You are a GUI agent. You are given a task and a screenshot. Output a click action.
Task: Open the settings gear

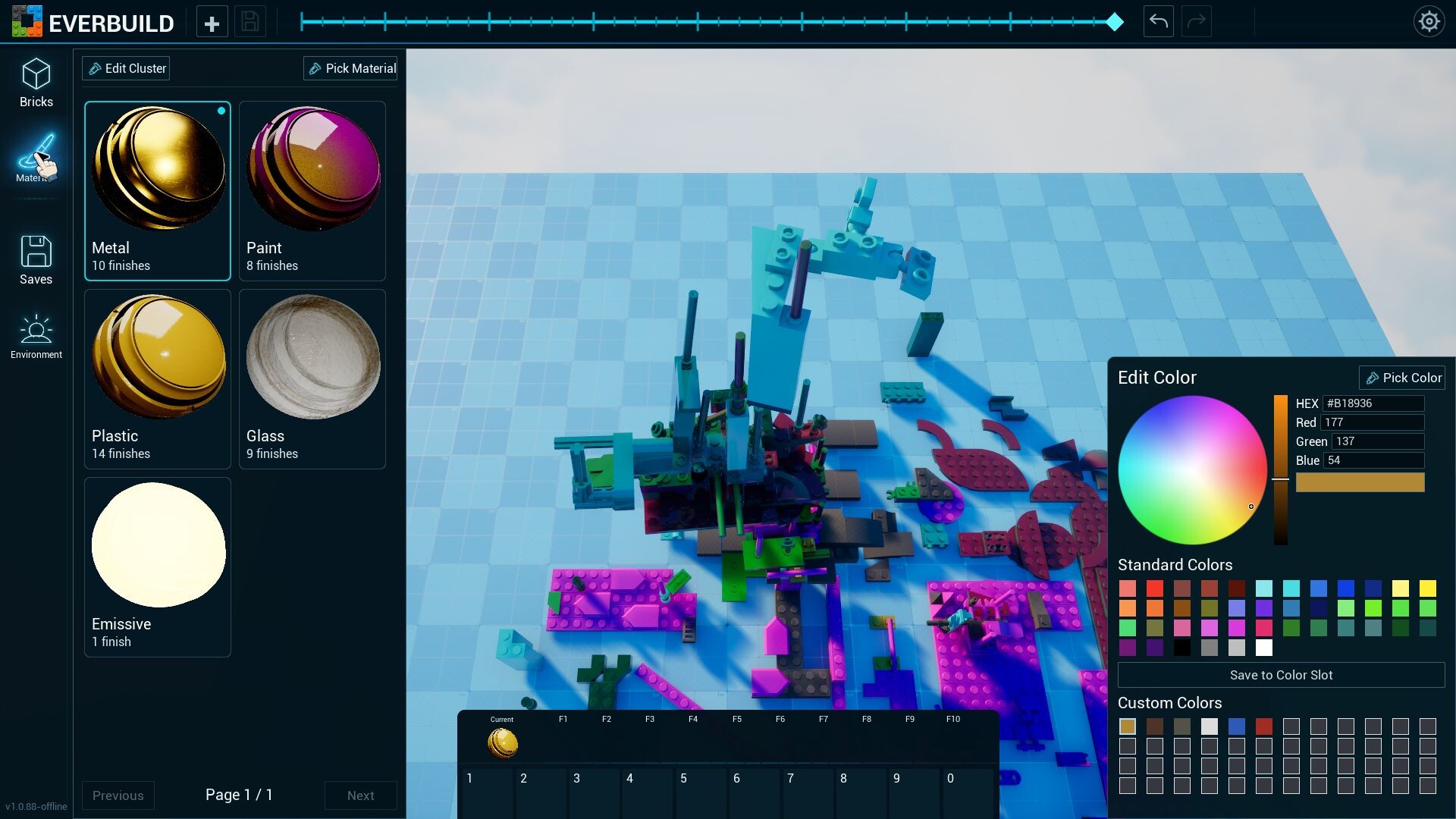1429,21
